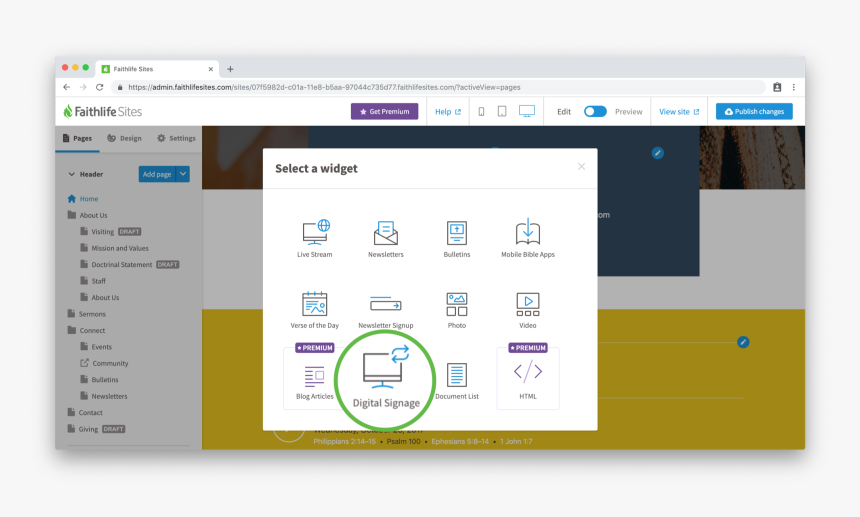Toggle the Edit/Preview switch

point(595,111)
